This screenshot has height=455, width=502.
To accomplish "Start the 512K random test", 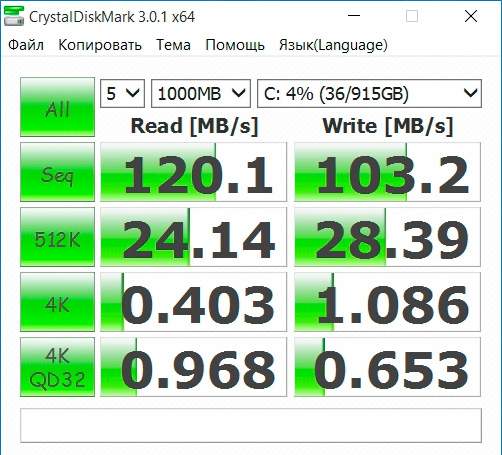I will [57, 237].
